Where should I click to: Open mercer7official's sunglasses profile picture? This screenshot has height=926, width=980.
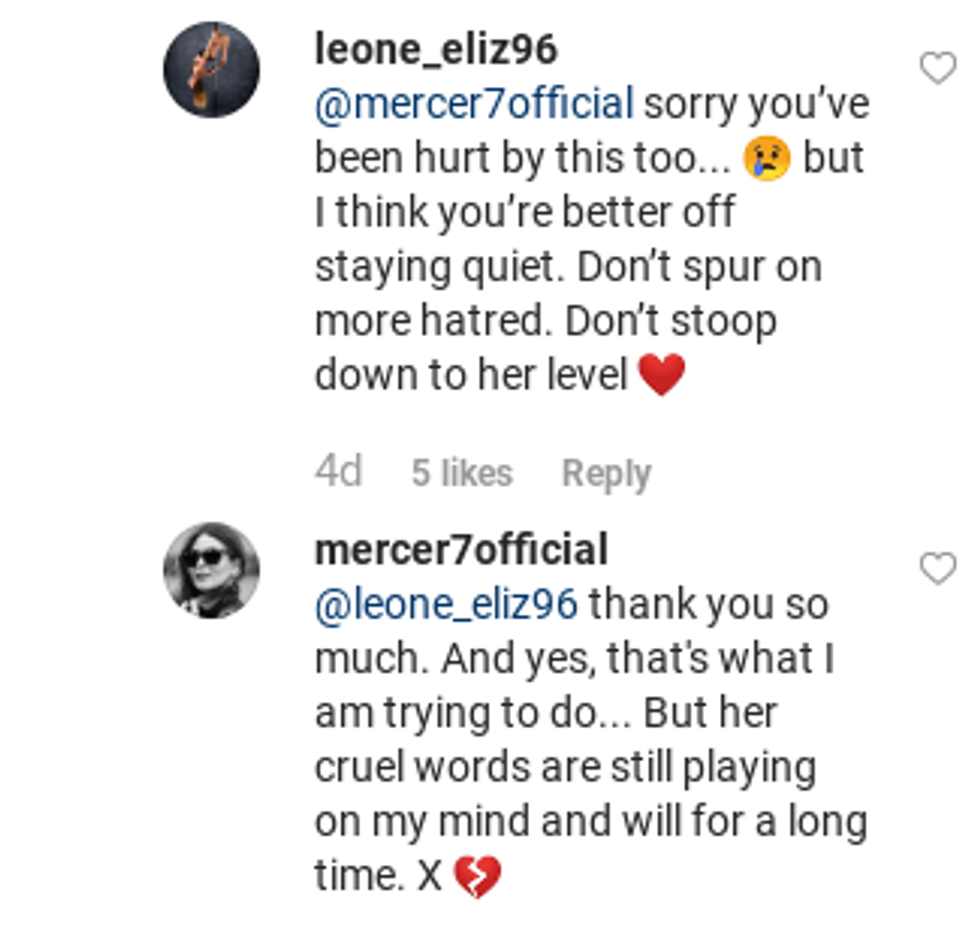pyautogui.click(x=211, y=570)
